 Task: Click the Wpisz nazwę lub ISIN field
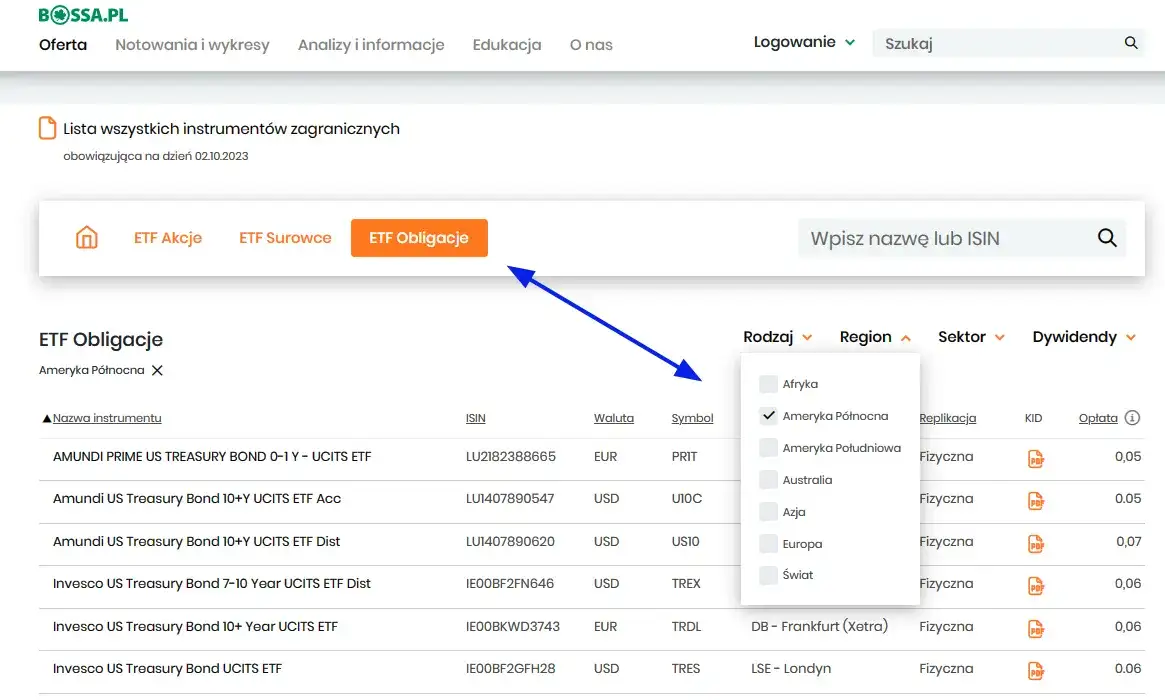click(940, 238)
